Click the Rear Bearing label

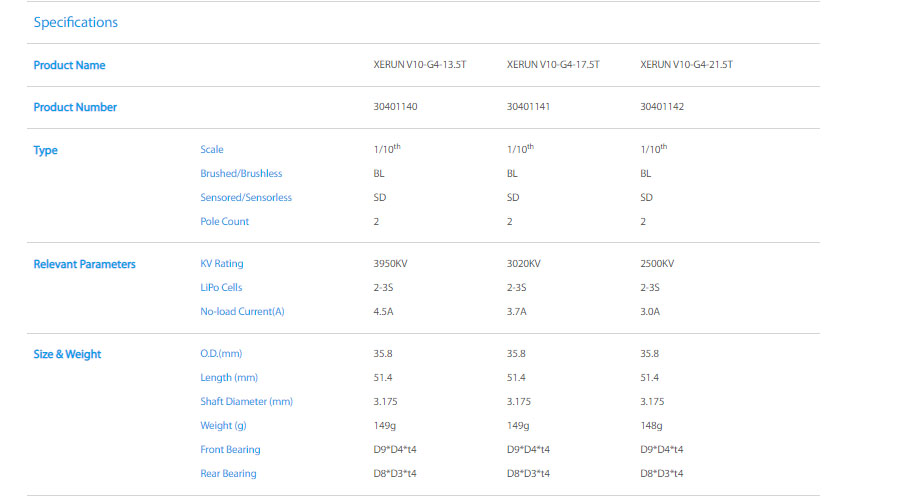[228, 474]
